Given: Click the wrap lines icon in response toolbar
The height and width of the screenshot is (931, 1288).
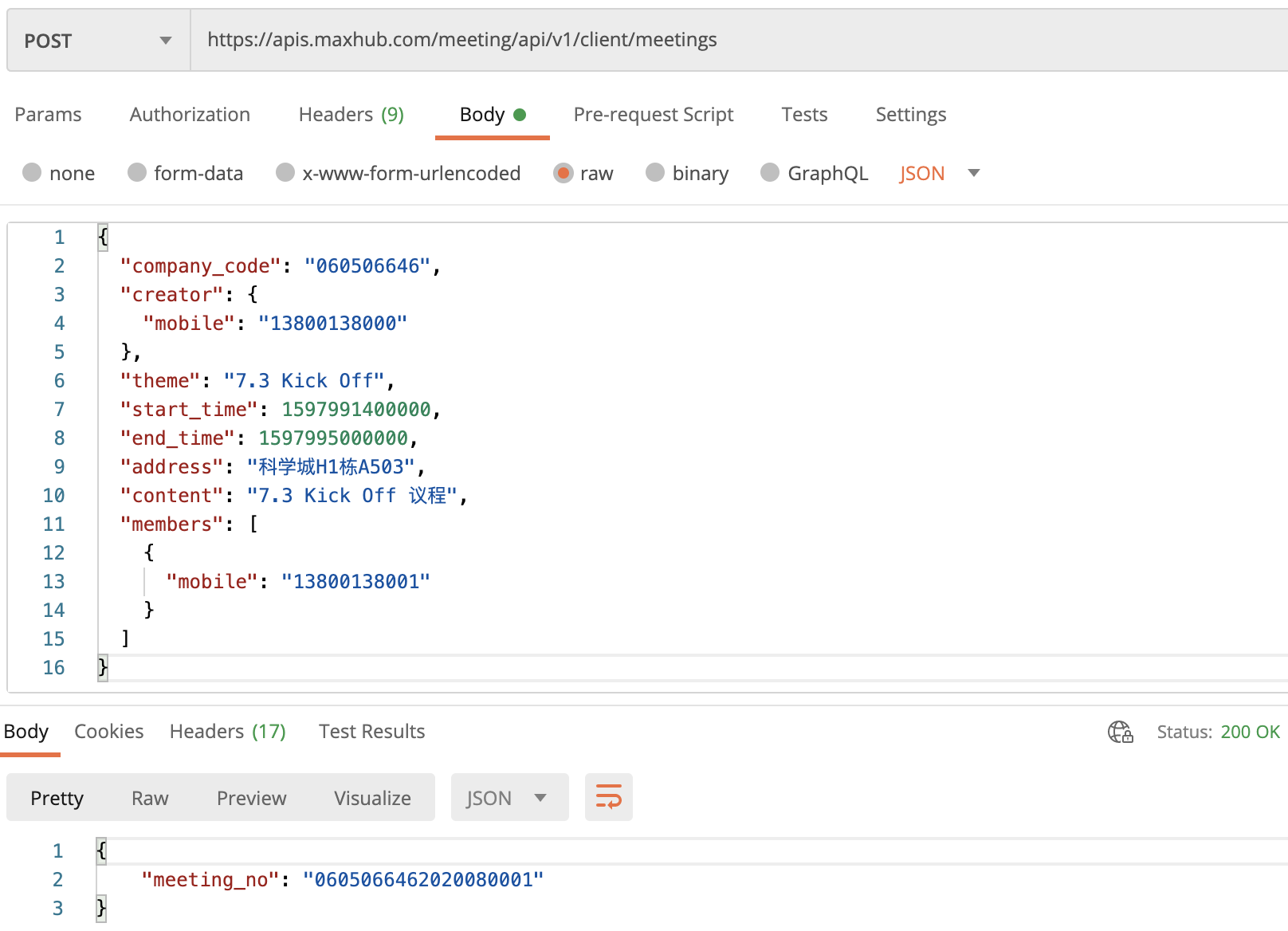Looking at the screenshot, I should click(x=608, y=797).
